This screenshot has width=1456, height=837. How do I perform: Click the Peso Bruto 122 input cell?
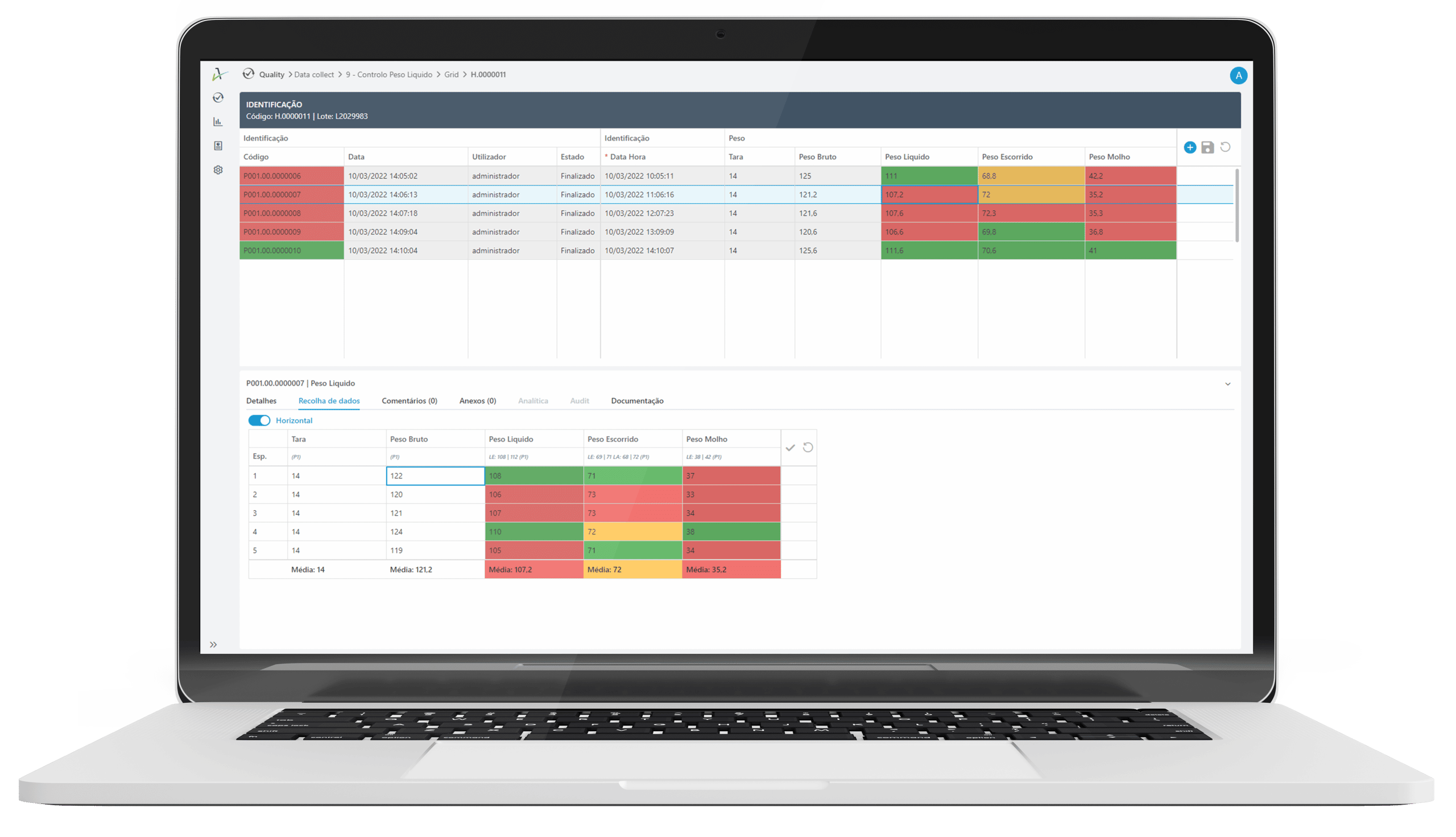(x=435, y=476)
